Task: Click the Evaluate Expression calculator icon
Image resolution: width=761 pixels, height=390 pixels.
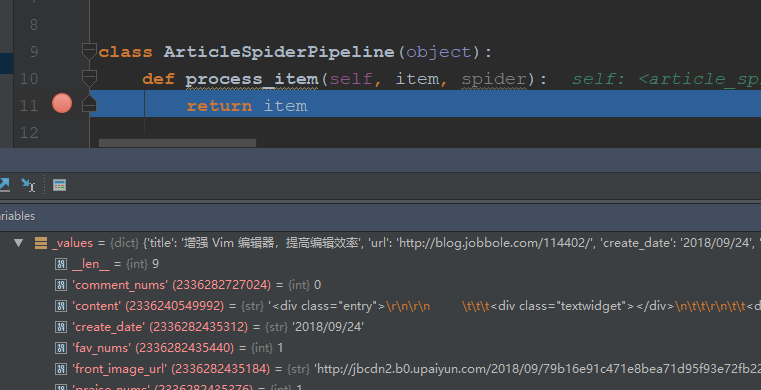Action: [x=59, y=185]
